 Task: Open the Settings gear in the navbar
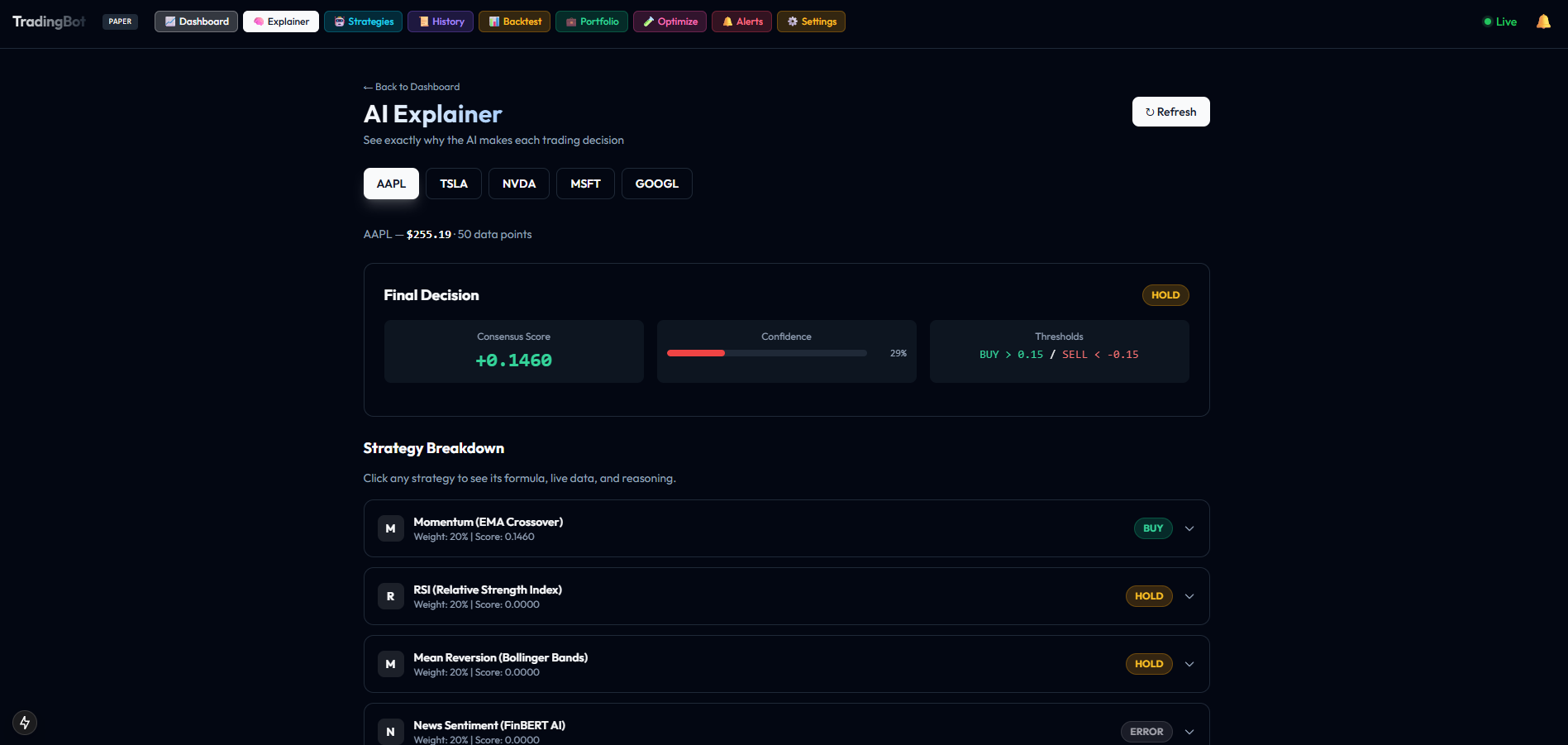coord(811,21)
